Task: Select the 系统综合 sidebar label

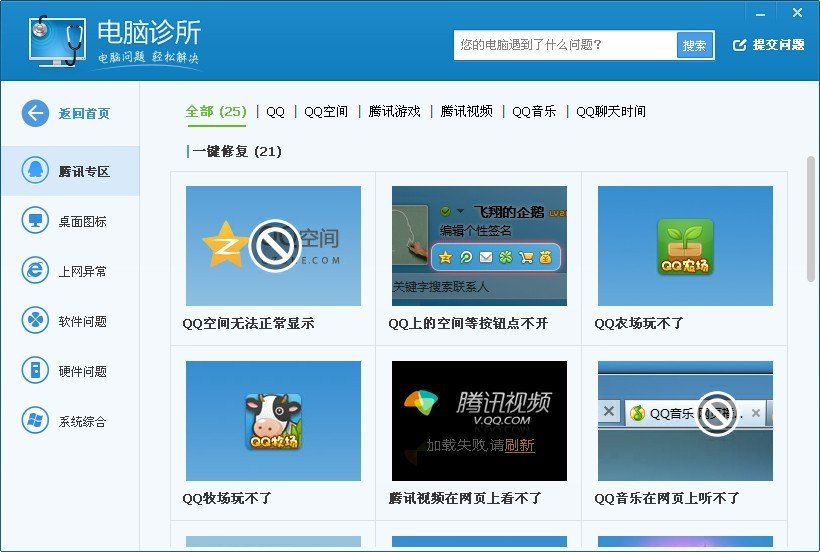Action: (x=83, y=421)
